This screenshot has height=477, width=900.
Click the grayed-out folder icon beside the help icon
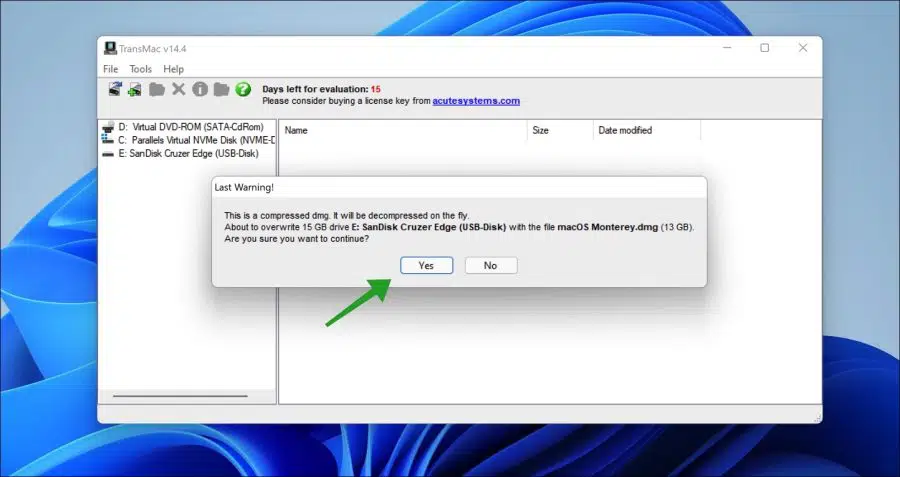pyautogui.click(x=221, y=89)
